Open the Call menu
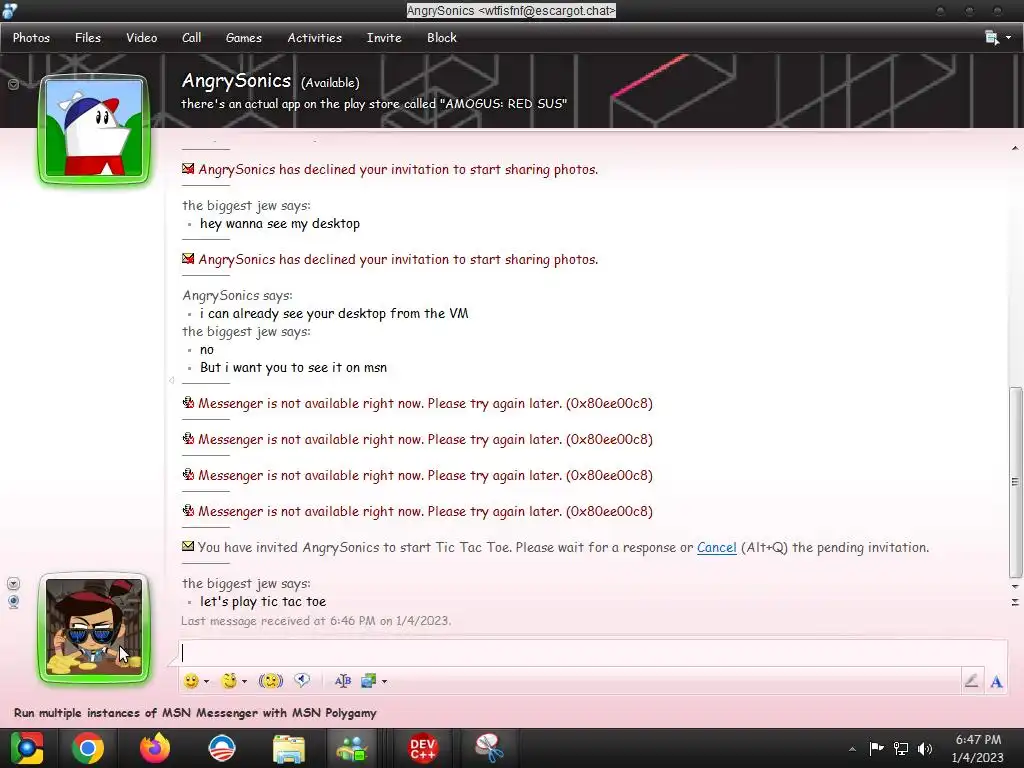 click(191, 38)
